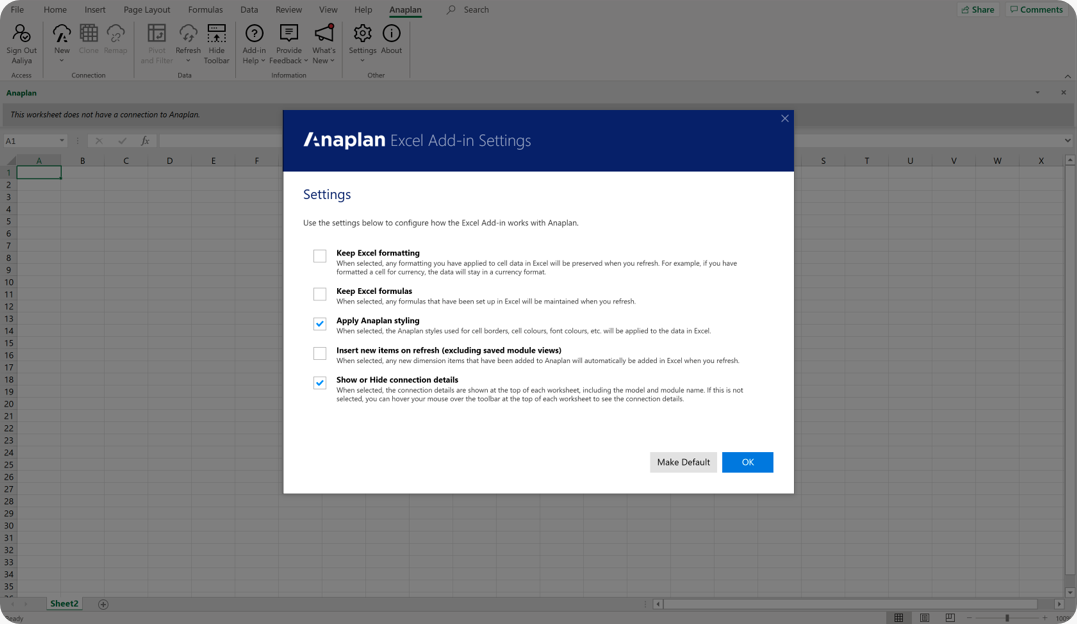The width and height of the screenshot is (1077, 624).
Task: Open the Data tab
Action: coord(249,10)
